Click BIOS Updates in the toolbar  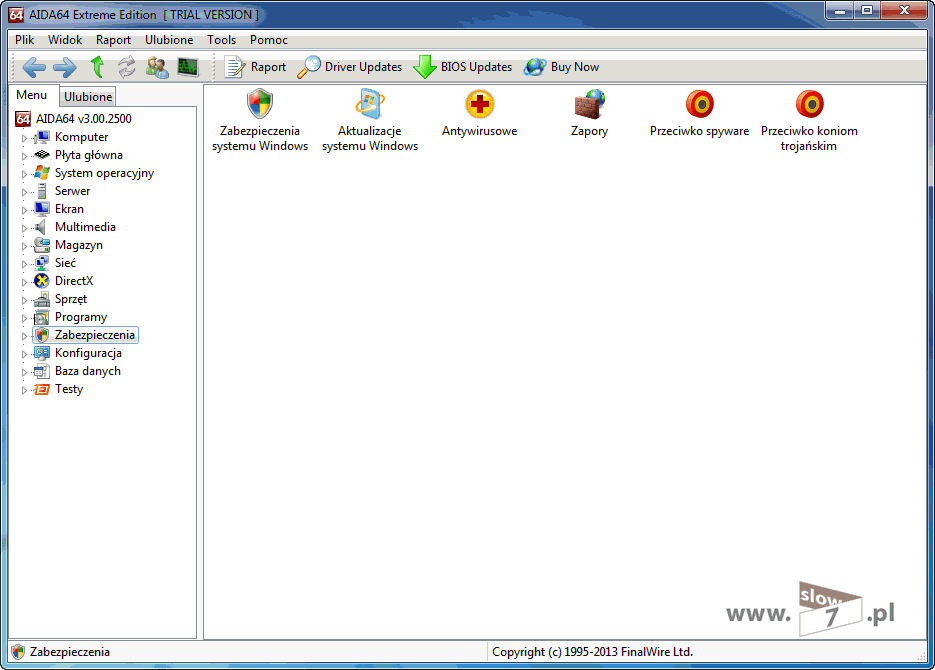(x=463, y=67)
